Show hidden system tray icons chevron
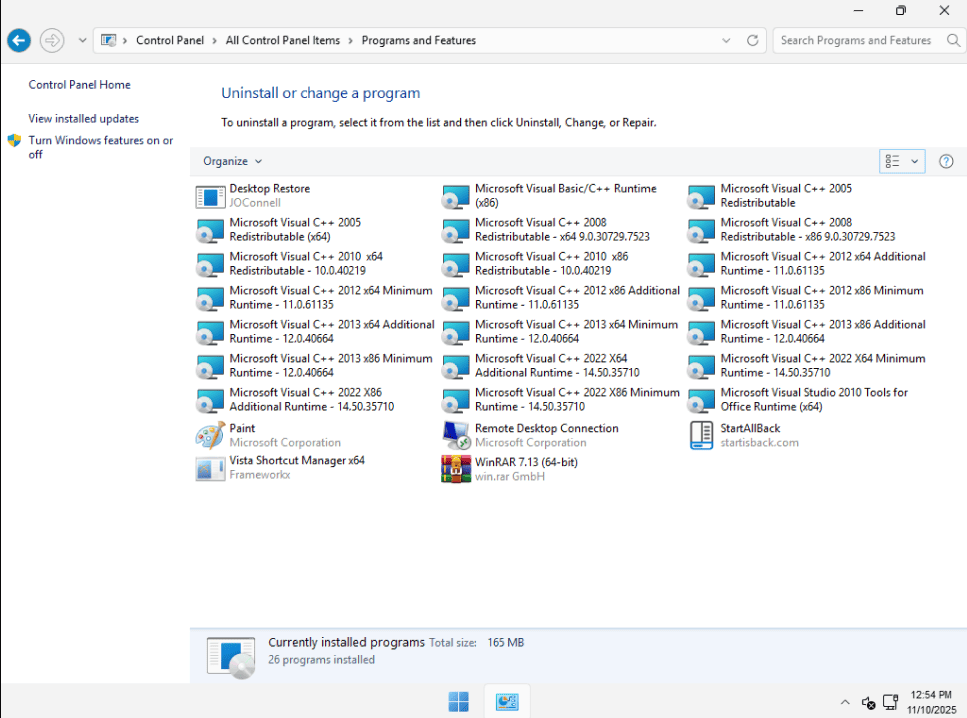 tap(844, 702)
